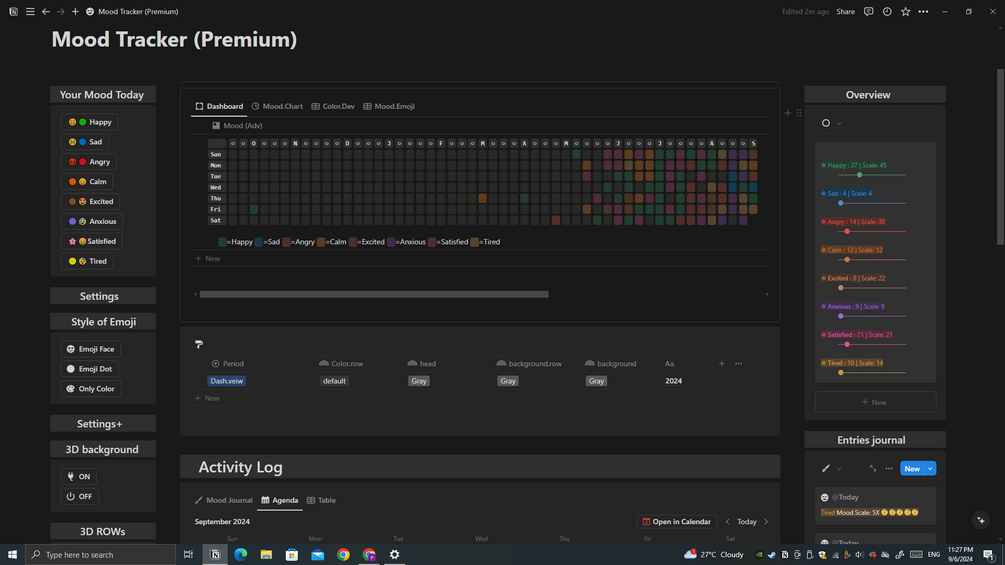Click the paint roller icon above Period table
Viewport: 1005px width, 565px height.
coord(199,344)
